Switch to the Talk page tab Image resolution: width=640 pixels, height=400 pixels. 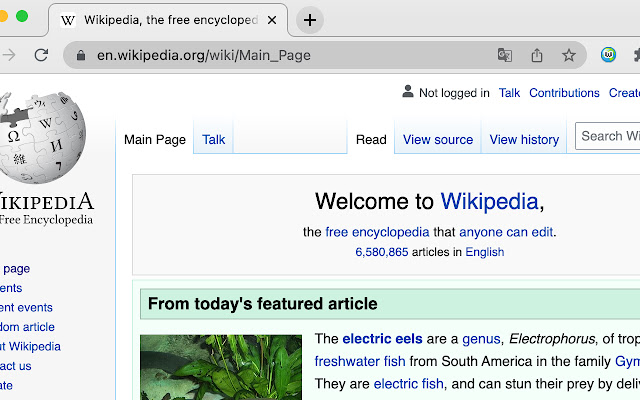pyautogui.click(x=214, y=140)
